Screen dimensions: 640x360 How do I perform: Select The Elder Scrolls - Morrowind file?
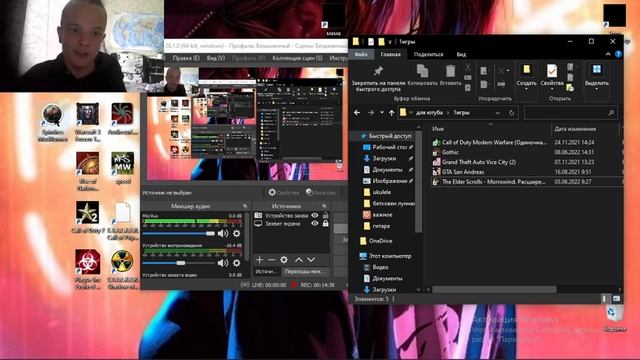[x=493, y=182]
